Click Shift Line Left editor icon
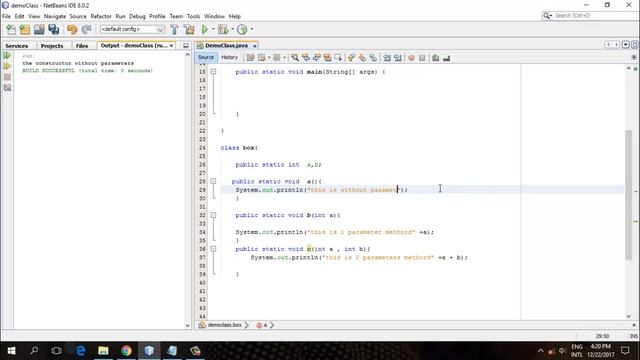Viewport: 640px width, 360px height. tap(387, 58)
